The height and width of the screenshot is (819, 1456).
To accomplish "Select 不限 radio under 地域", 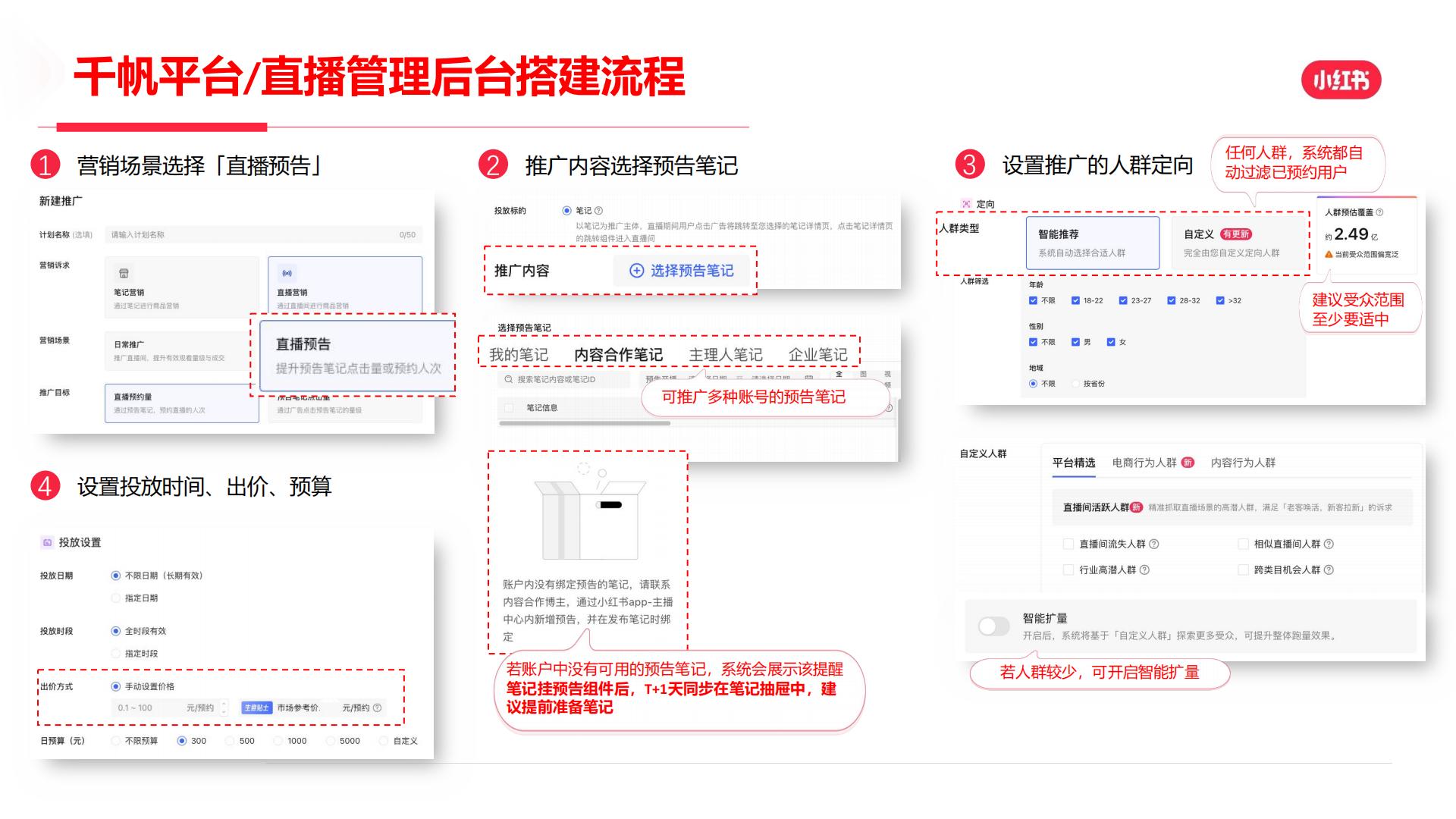I will (1033, 384).
